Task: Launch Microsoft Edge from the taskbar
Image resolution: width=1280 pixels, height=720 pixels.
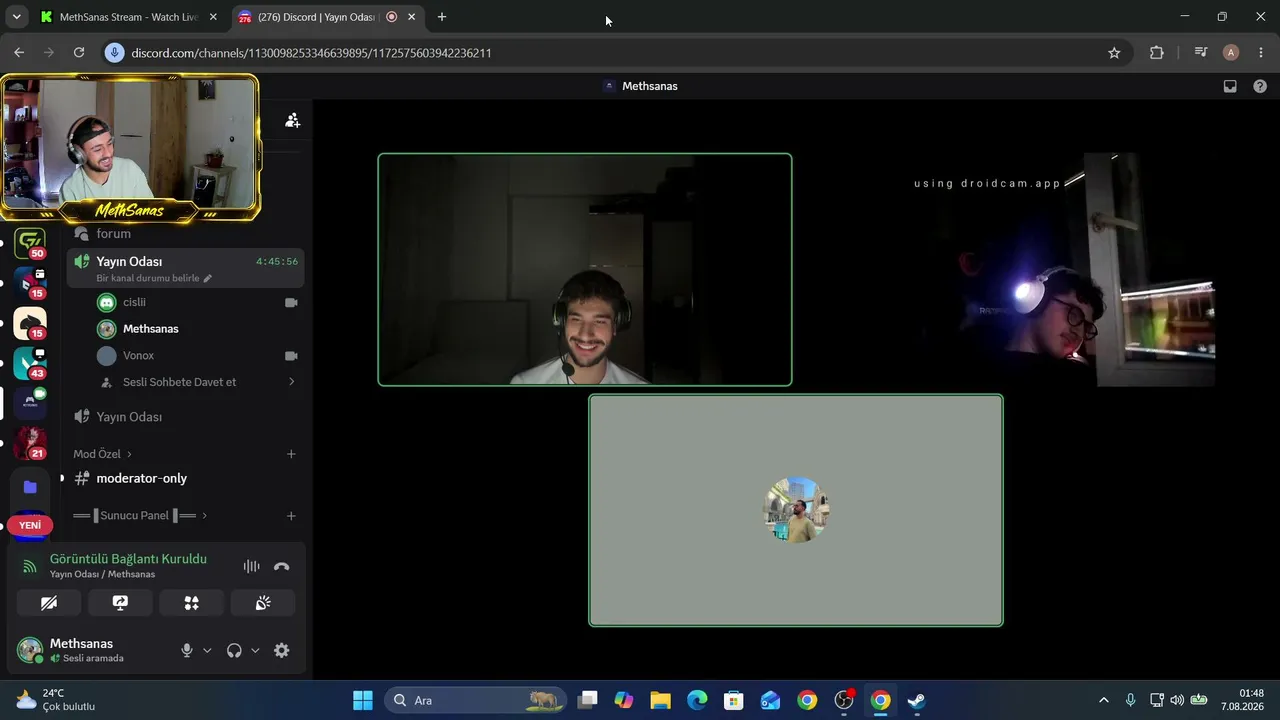Action: tap(697, 700)
